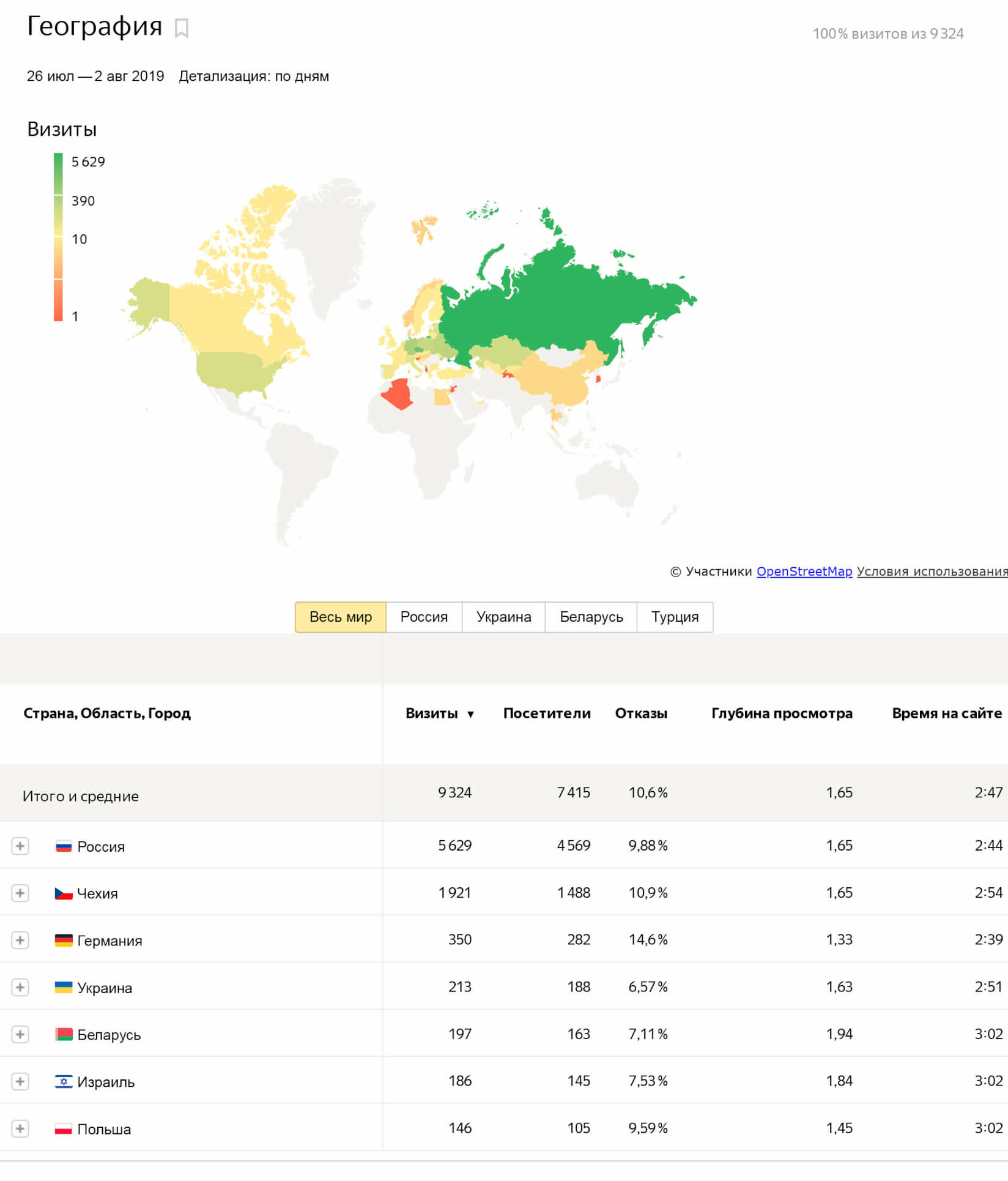Screen dimensions: 1008x1181
Task: Expand the Беларусь table row
Action: (x=20, y=1034)
